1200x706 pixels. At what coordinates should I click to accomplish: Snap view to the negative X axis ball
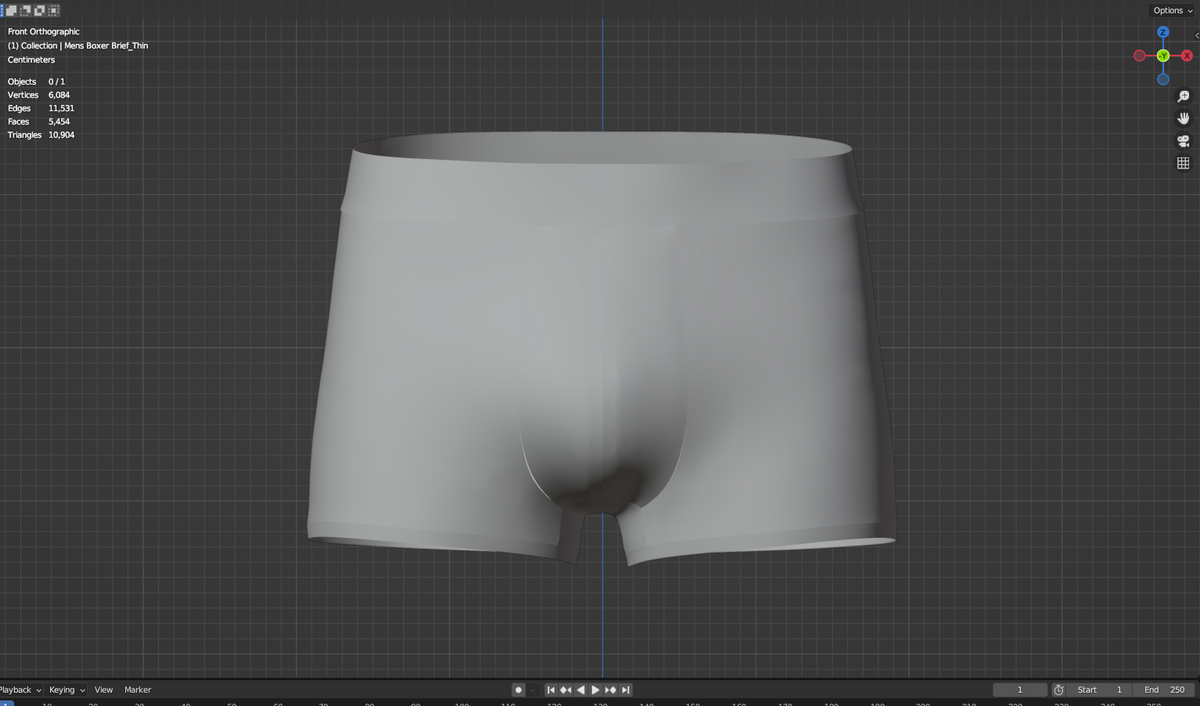point(1139,56)
